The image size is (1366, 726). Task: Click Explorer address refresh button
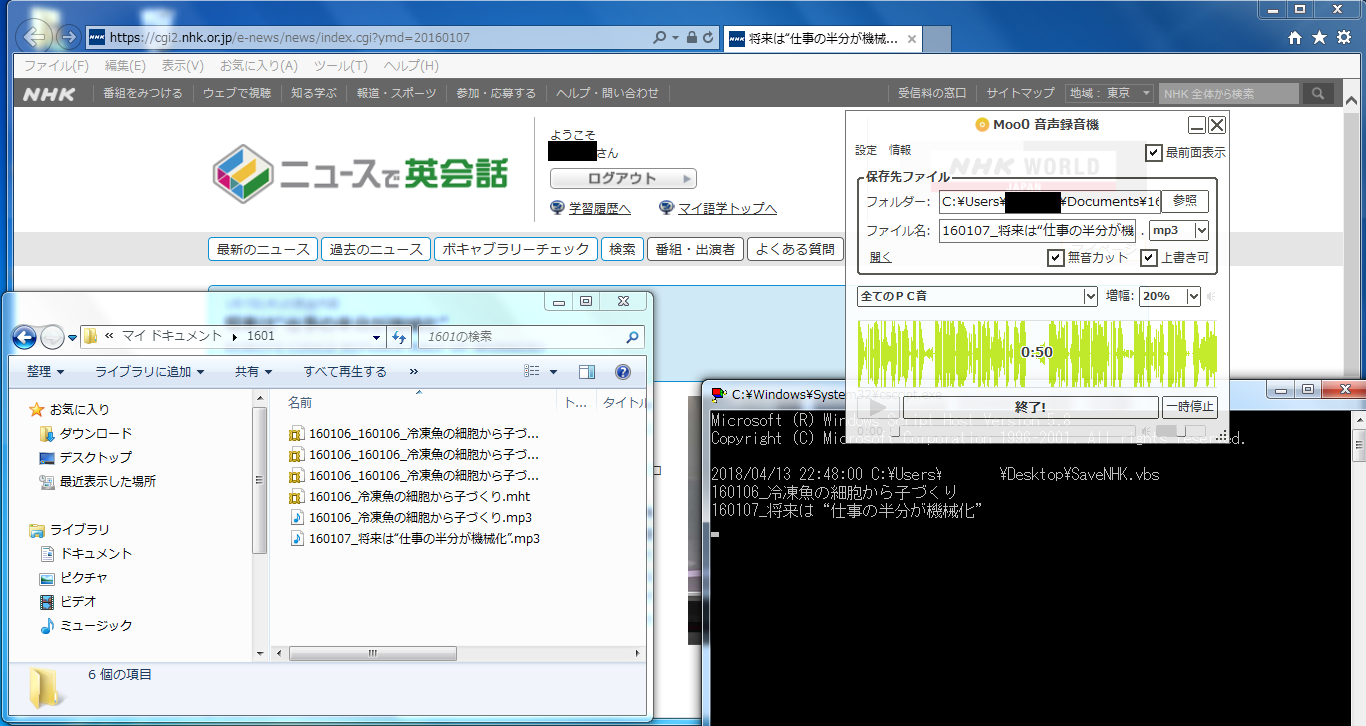[x=399, y=337]
